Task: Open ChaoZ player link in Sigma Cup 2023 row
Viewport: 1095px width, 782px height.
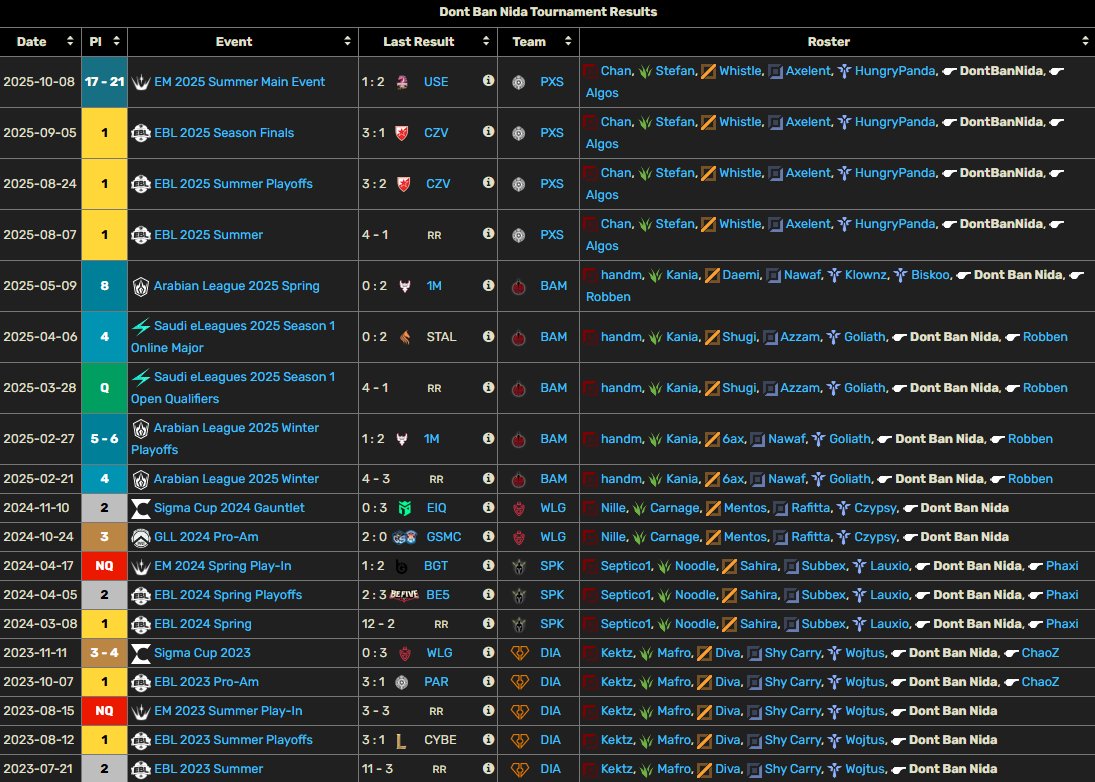Action: tap(1041, 653)
